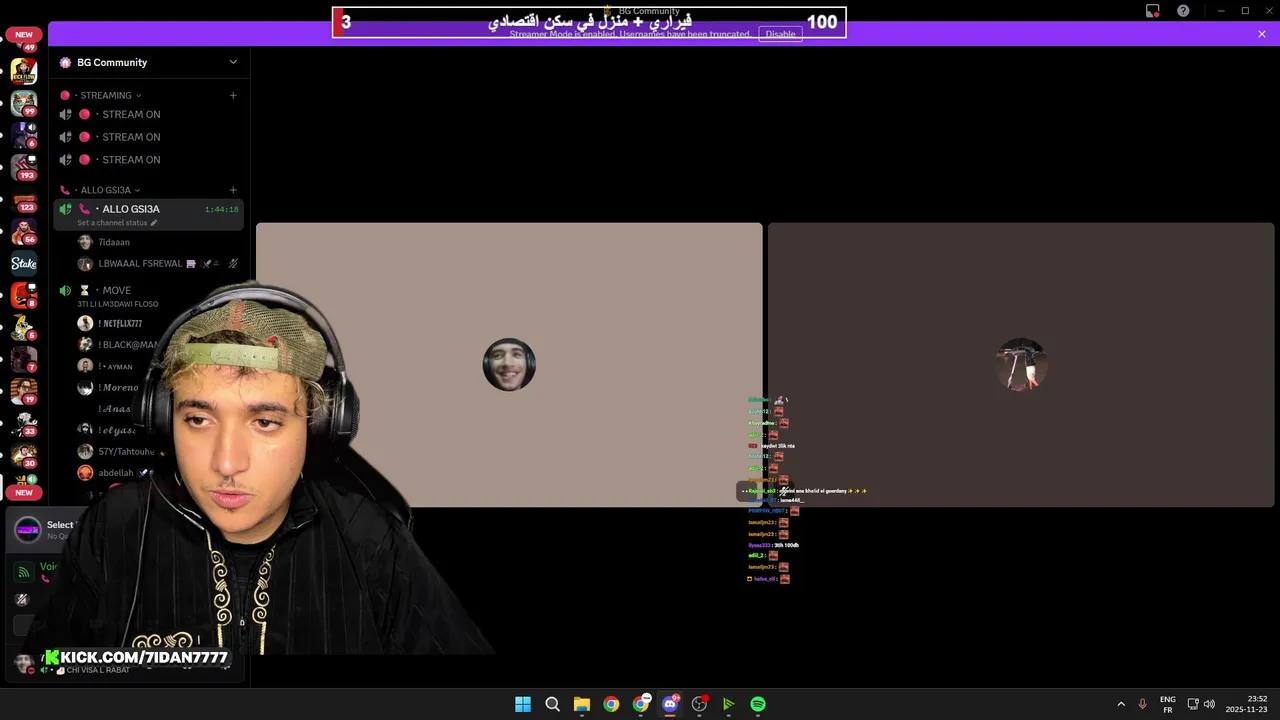Open OBS Studio from the taskbar

pos(699,704)
